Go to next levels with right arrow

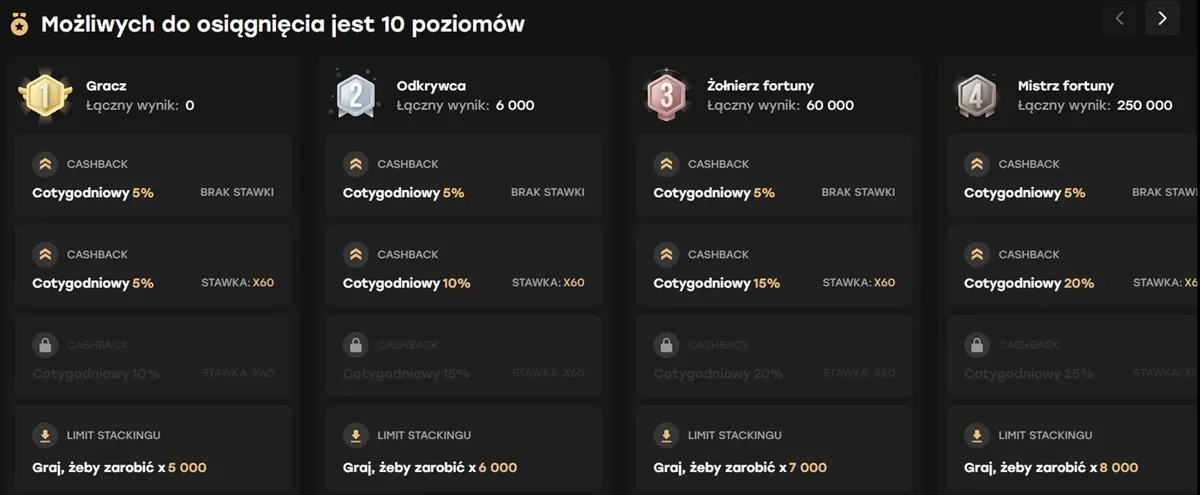pos(1162,18)
